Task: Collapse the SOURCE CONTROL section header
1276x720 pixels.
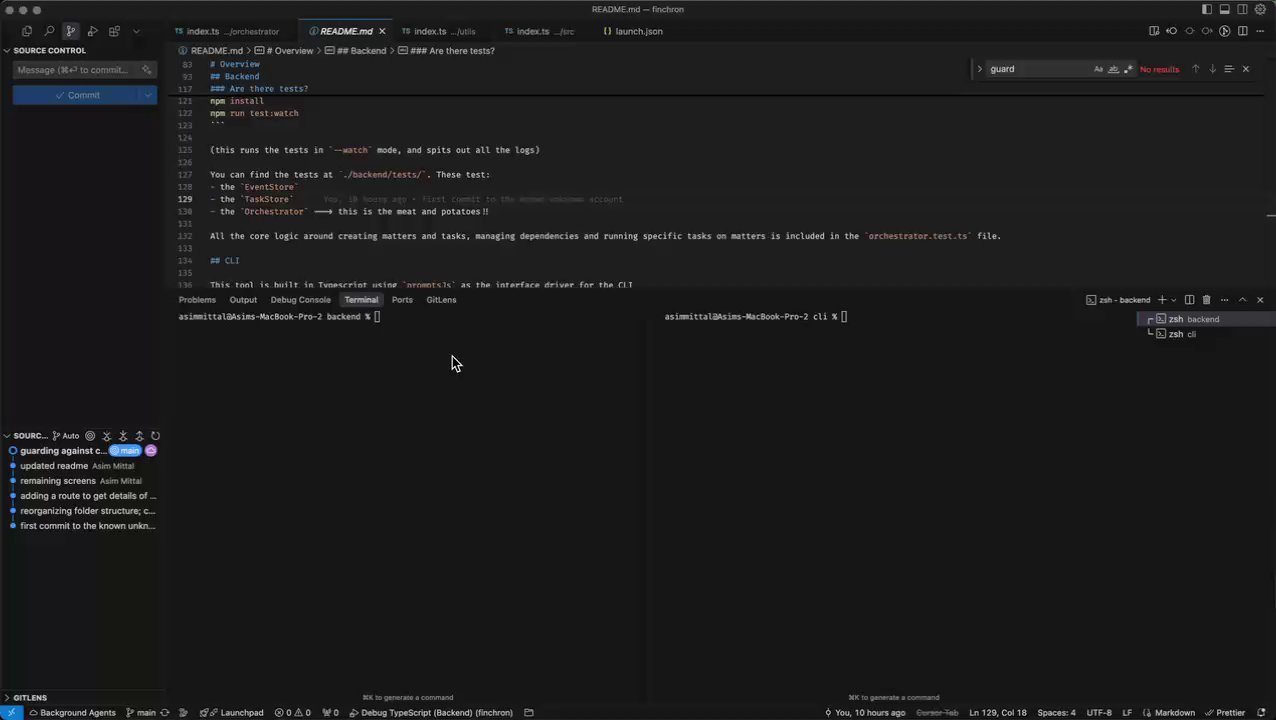Action: pyautogui.click(x=49, y=50)
